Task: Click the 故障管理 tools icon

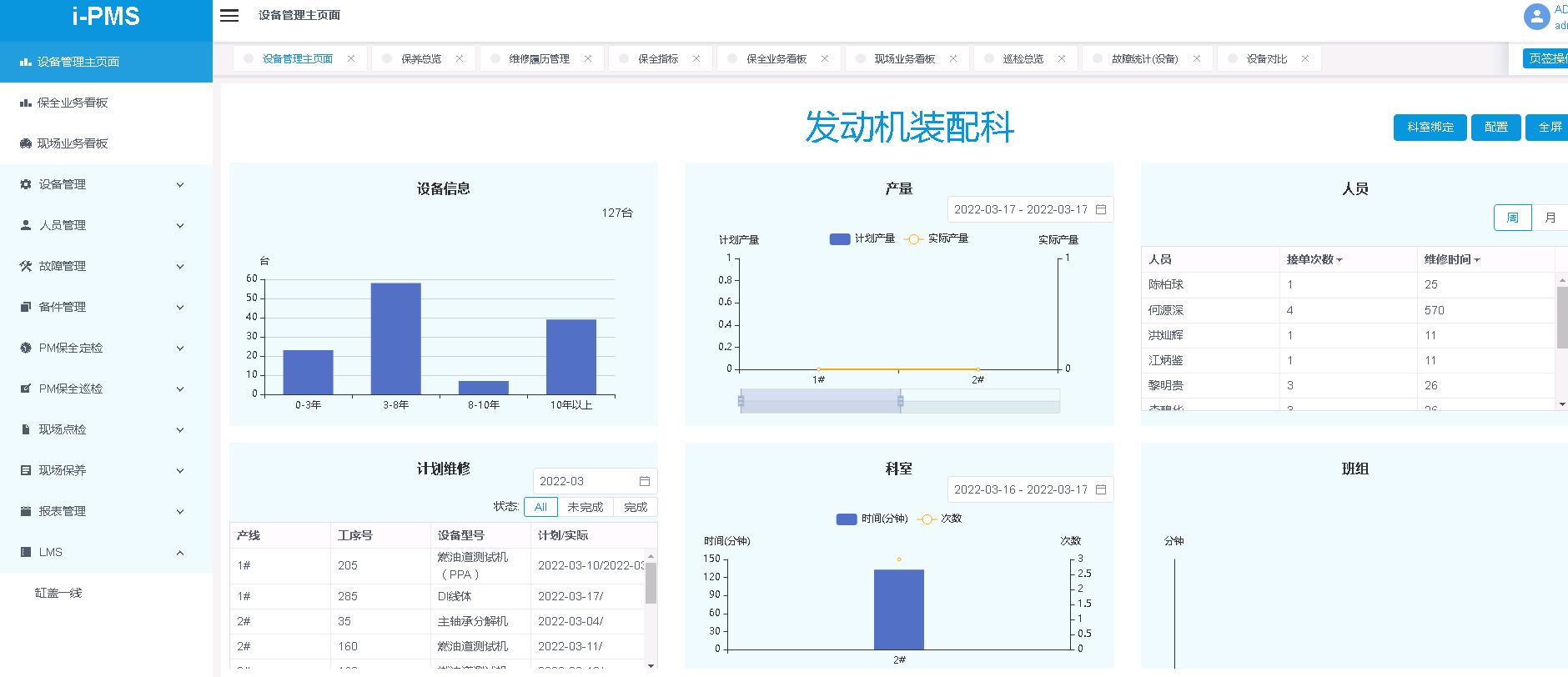Action: pyautogui.click(x=26, y=266)
